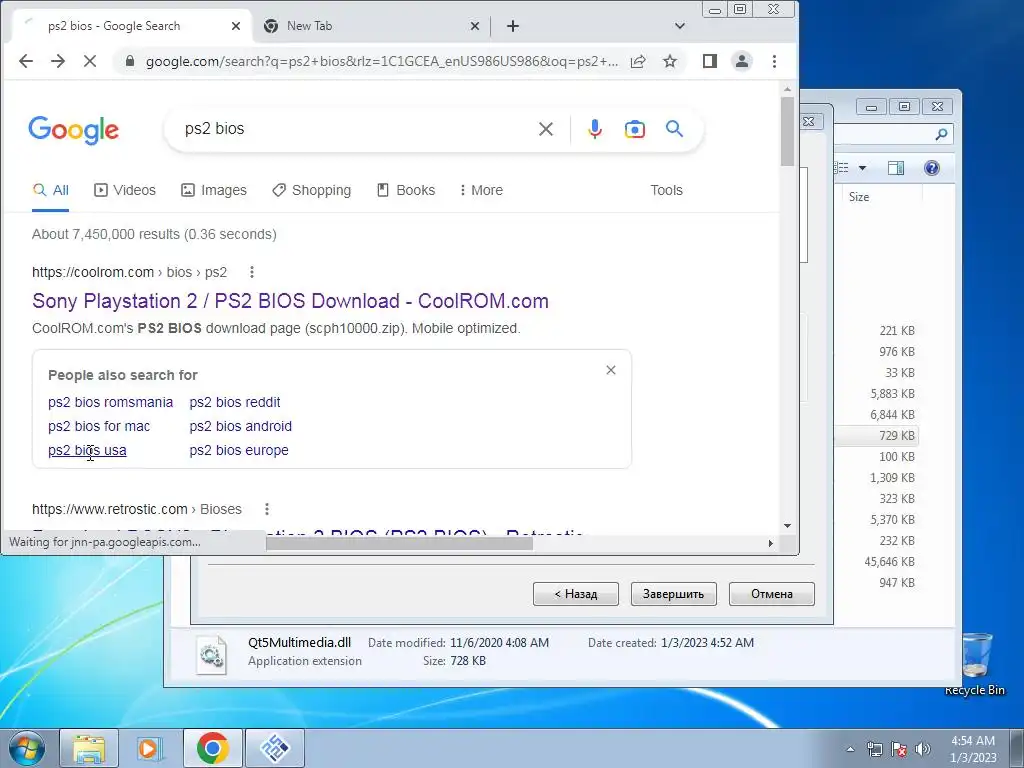Click 'ps2 bios reddit' suggestion
Image resolution: width=1024 pixels, height=768 pixels.
(234, 402)
